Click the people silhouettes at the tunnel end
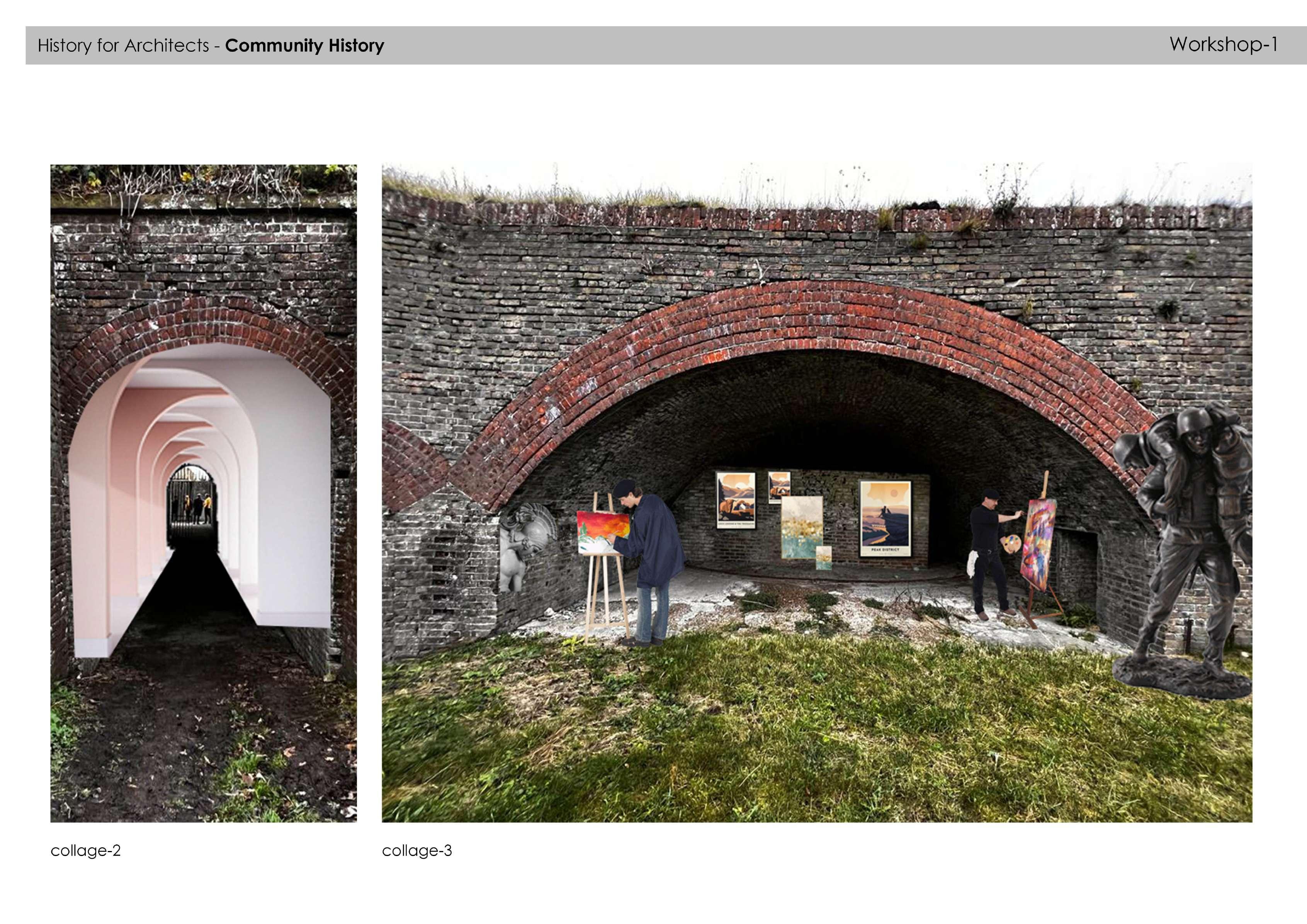Viewport: 1307px width, 924px height. point(197,508)
